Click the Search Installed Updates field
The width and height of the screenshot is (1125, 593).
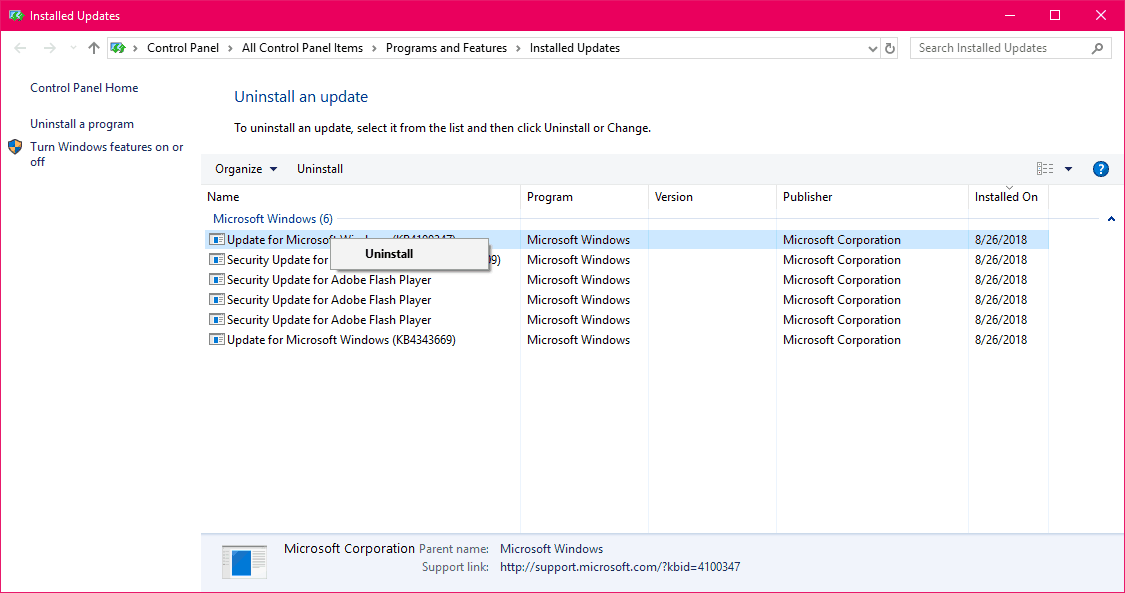point(1011,48)
